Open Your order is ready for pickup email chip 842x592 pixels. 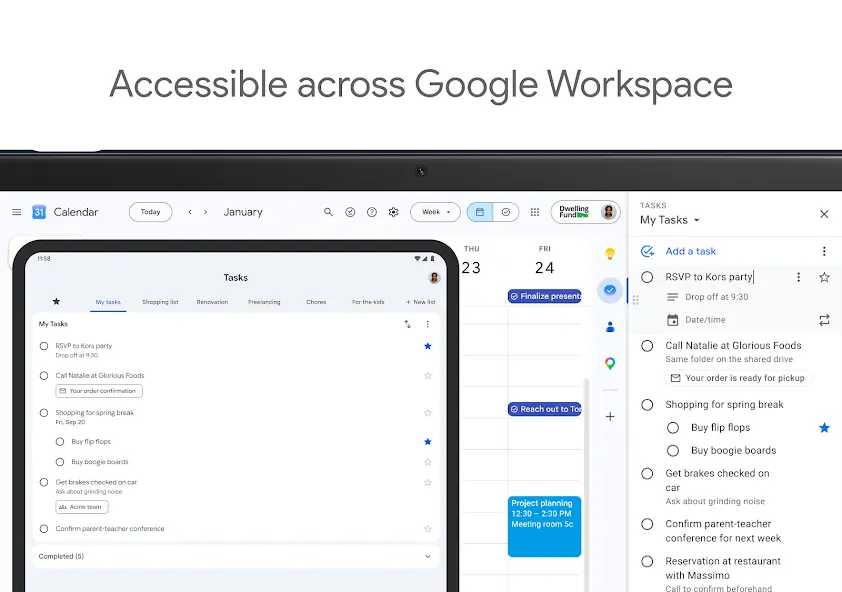click(738, 378)
